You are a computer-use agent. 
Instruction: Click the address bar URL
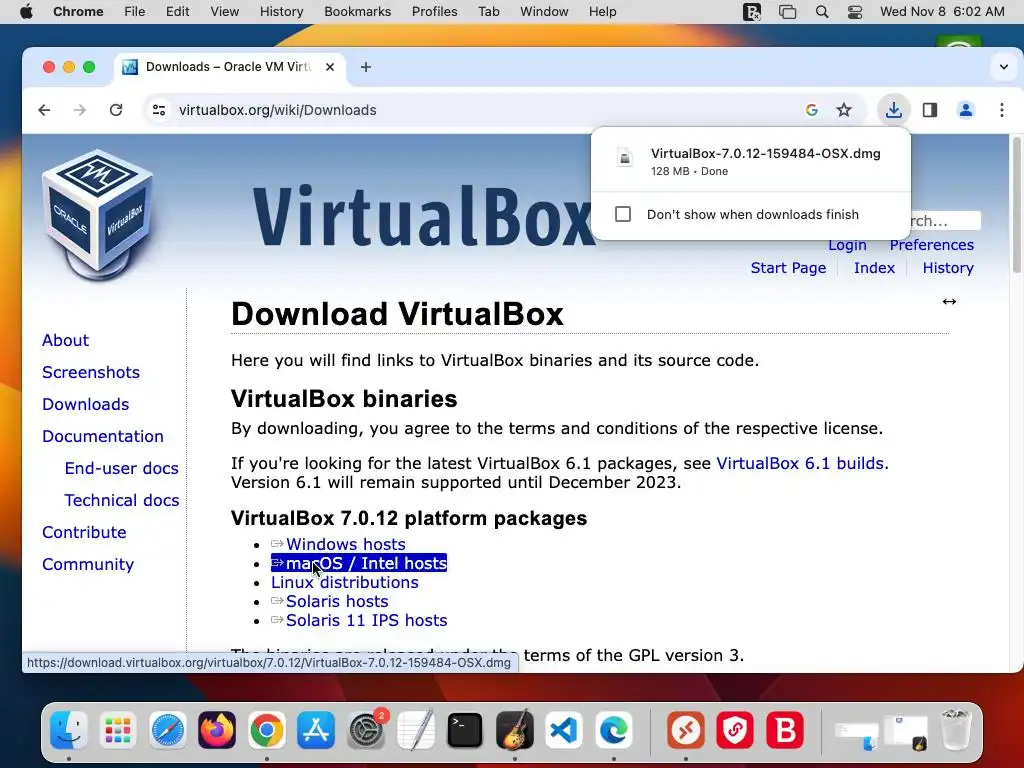pos(278,110)
